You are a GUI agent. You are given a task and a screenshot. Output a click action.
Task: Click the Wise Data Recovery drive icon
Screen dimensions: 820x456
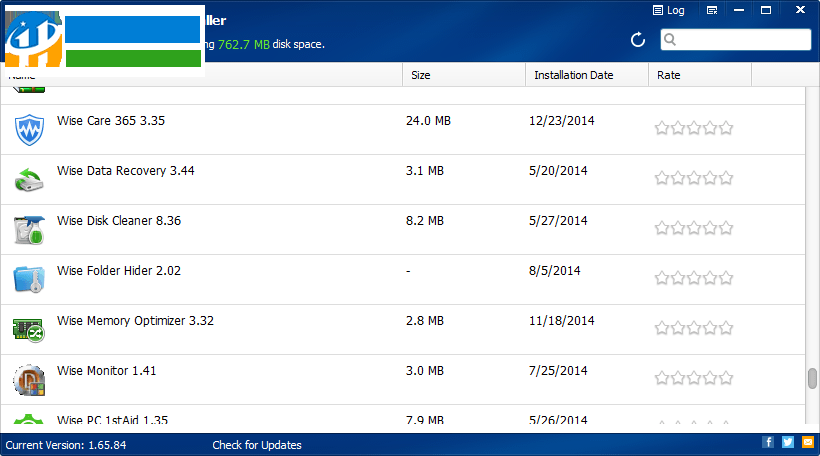(x=29, y=179)
